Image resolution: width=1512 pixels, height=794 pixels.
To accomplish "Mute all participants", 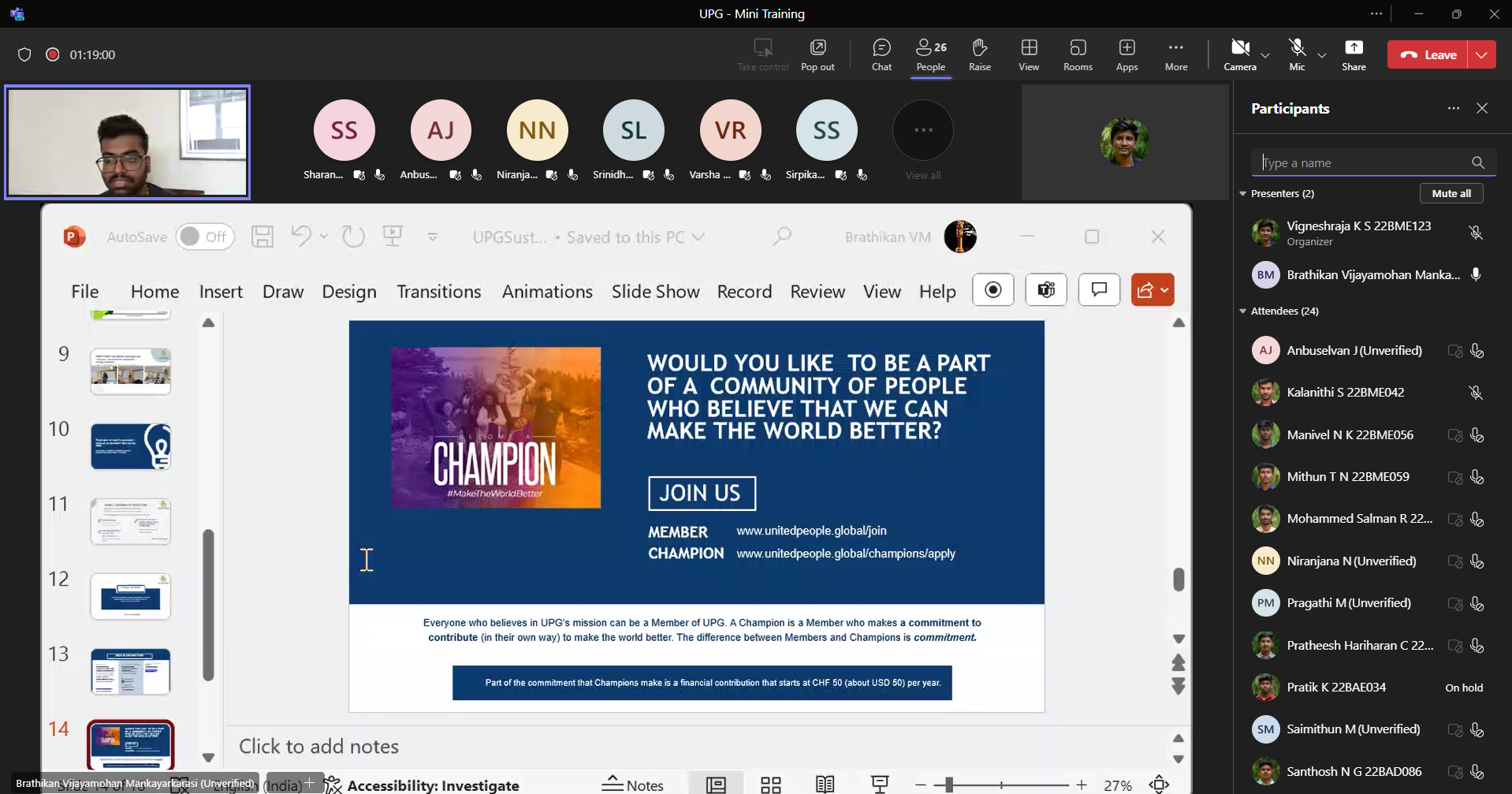I will [x=1451, y=193].
